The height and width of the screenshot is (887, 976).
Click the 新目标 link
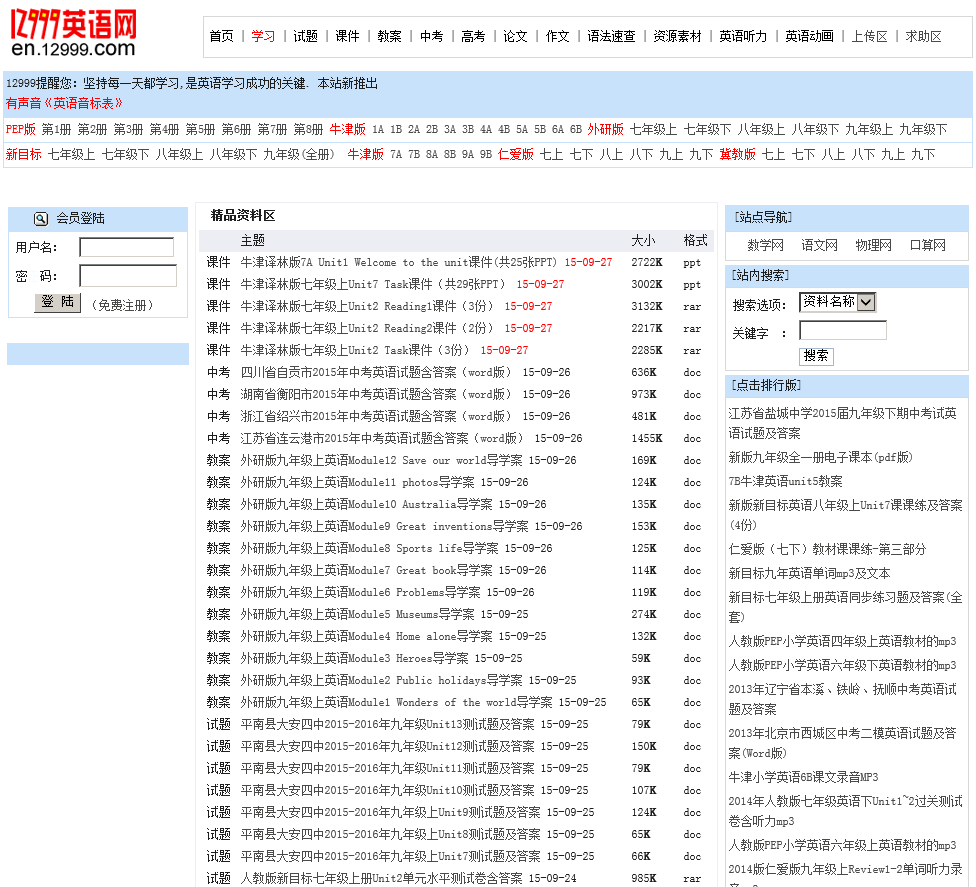[23, 154]
